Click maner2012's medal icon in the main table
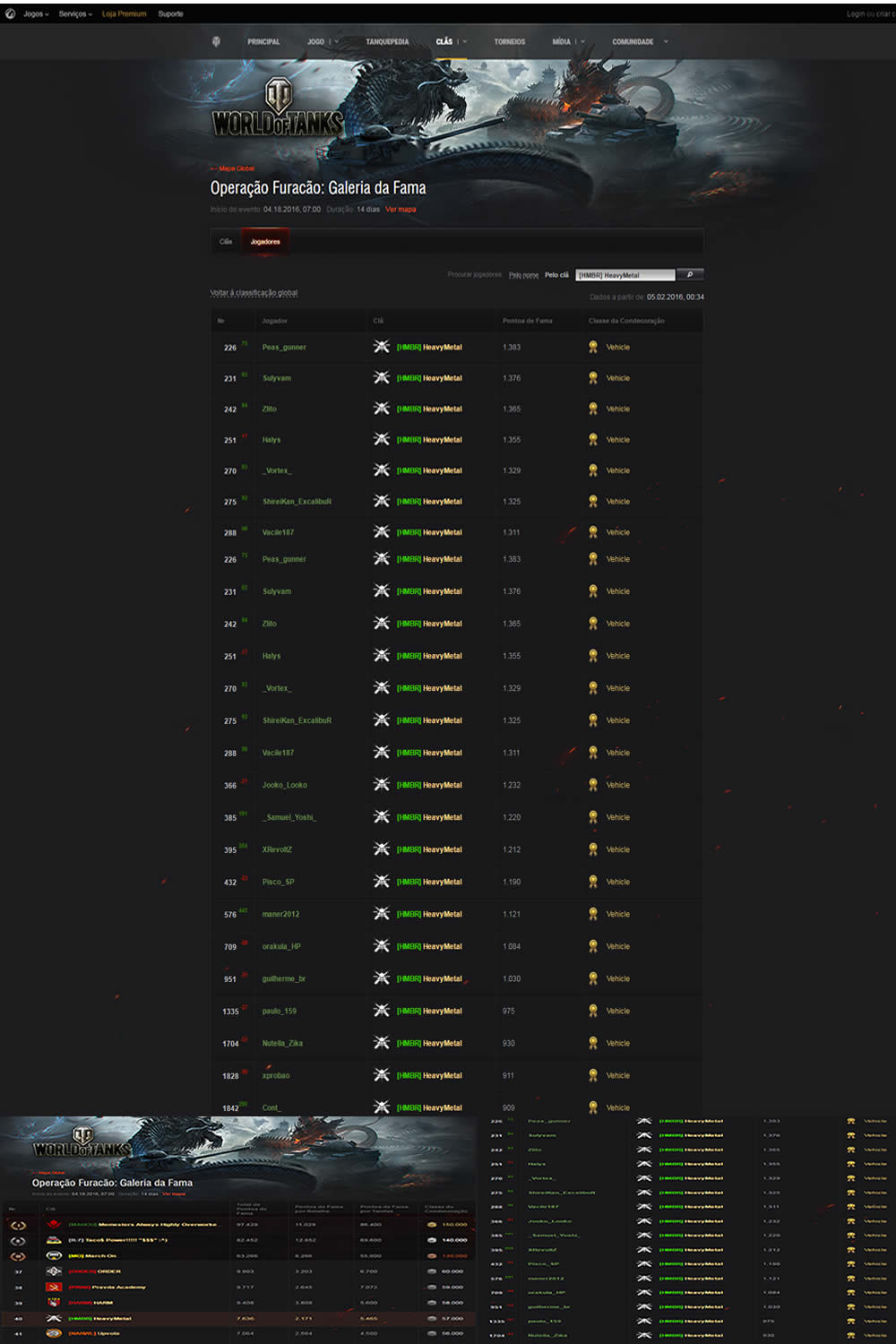The height and width of the screenshot is (1344, 896). [x=593, y=913]
